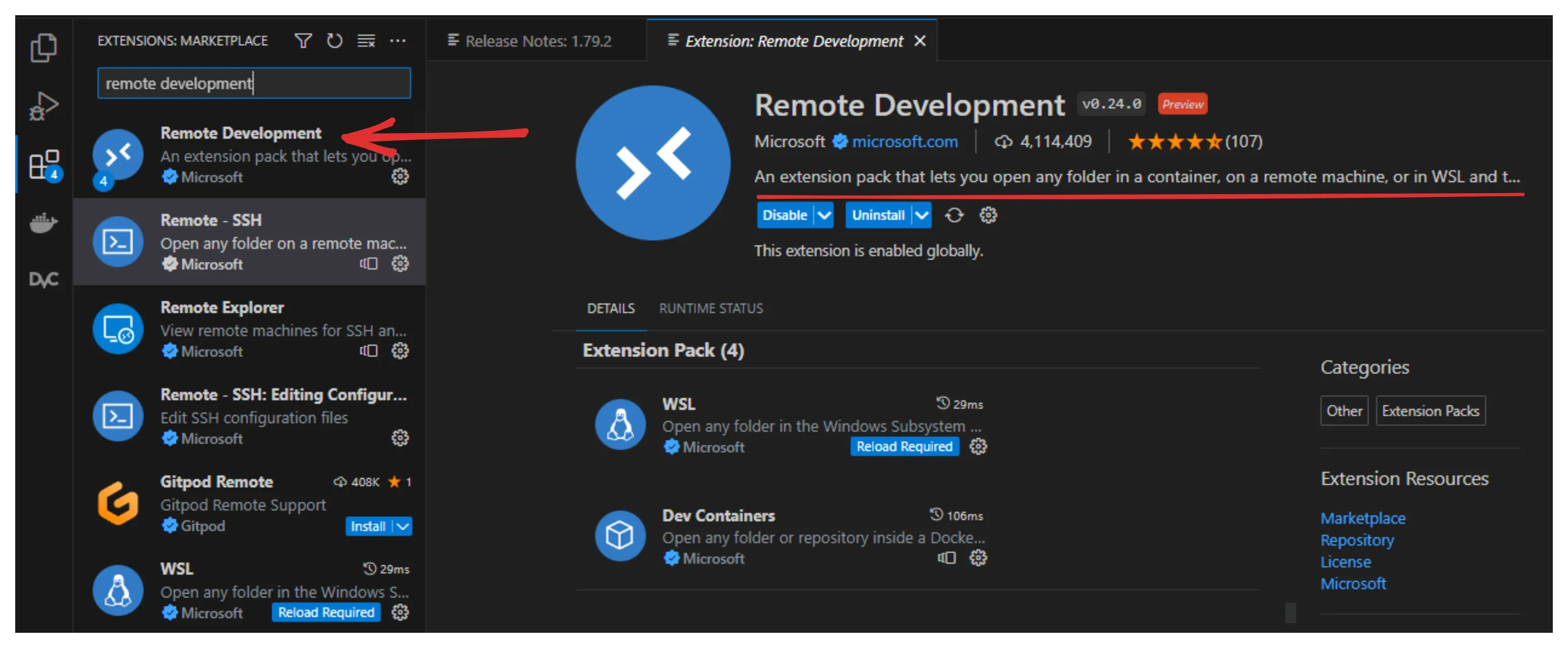The width and height of the screenshot is (1568, 648).
Task: Open the Docker view in activity bar
Action: click(x=43, y=222)
